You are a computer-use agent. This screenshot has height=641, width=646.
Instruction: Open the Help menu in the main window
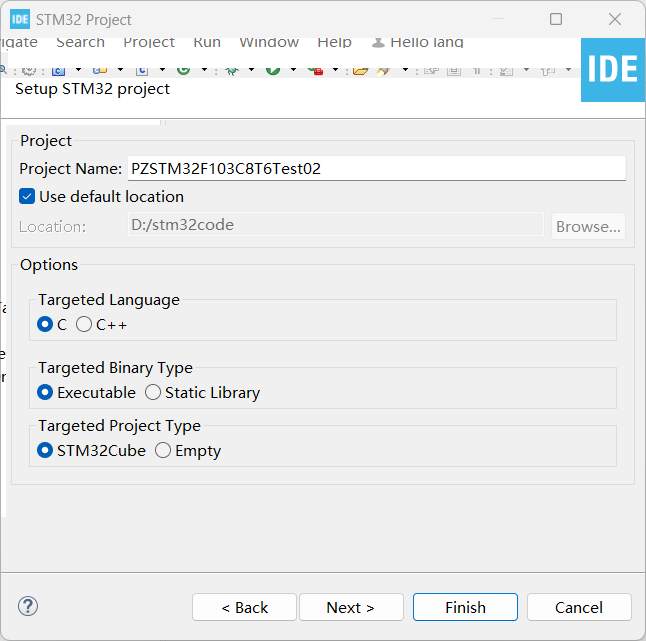[334, 42]
